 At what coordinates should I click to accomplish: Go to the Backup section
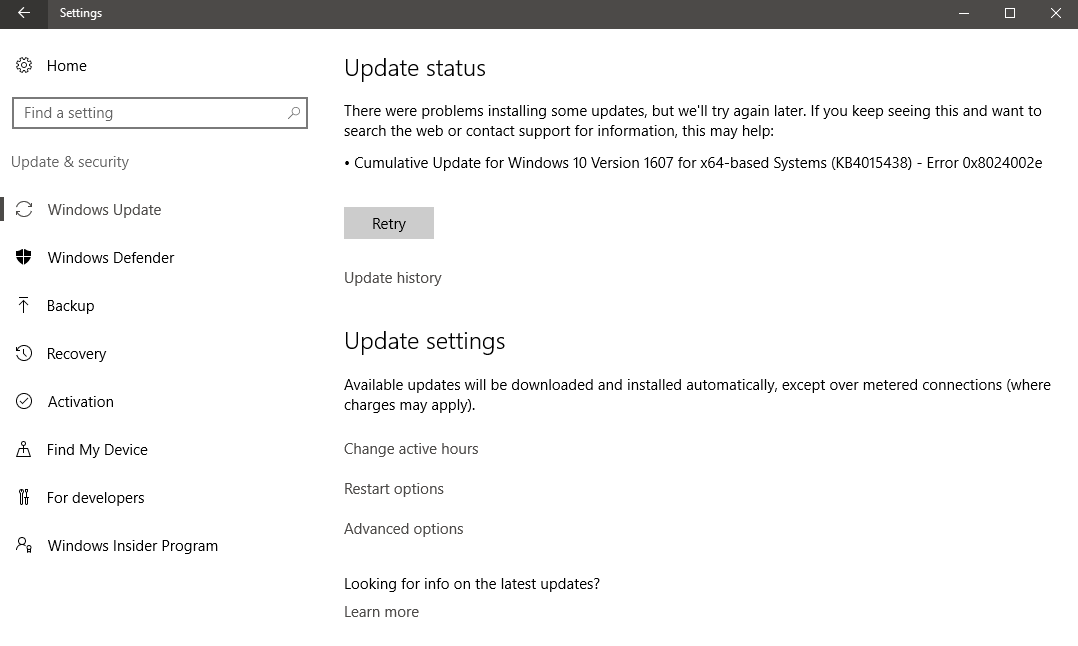70,306
